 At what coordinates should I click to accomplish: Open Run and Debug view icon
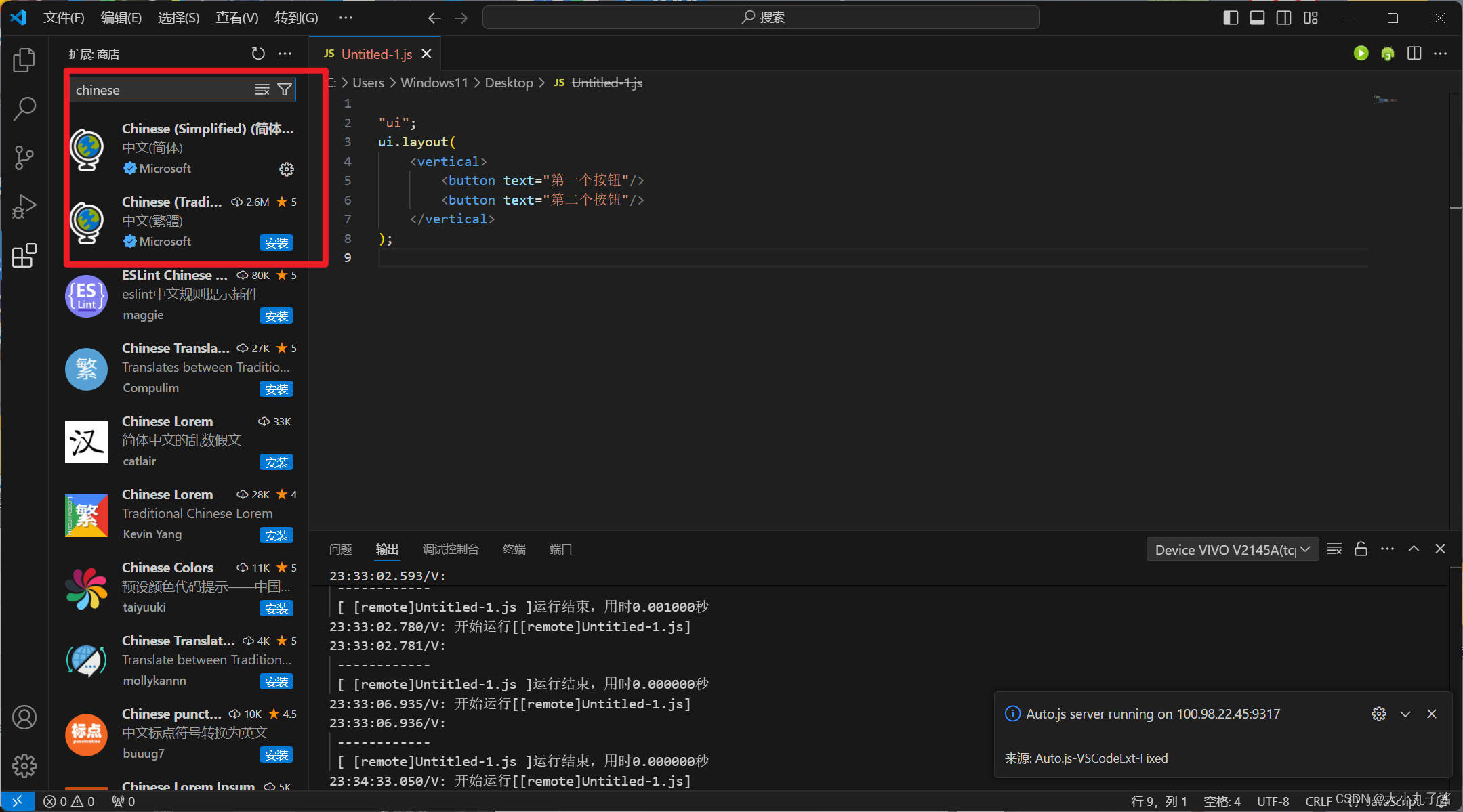(x=24, y=207)
